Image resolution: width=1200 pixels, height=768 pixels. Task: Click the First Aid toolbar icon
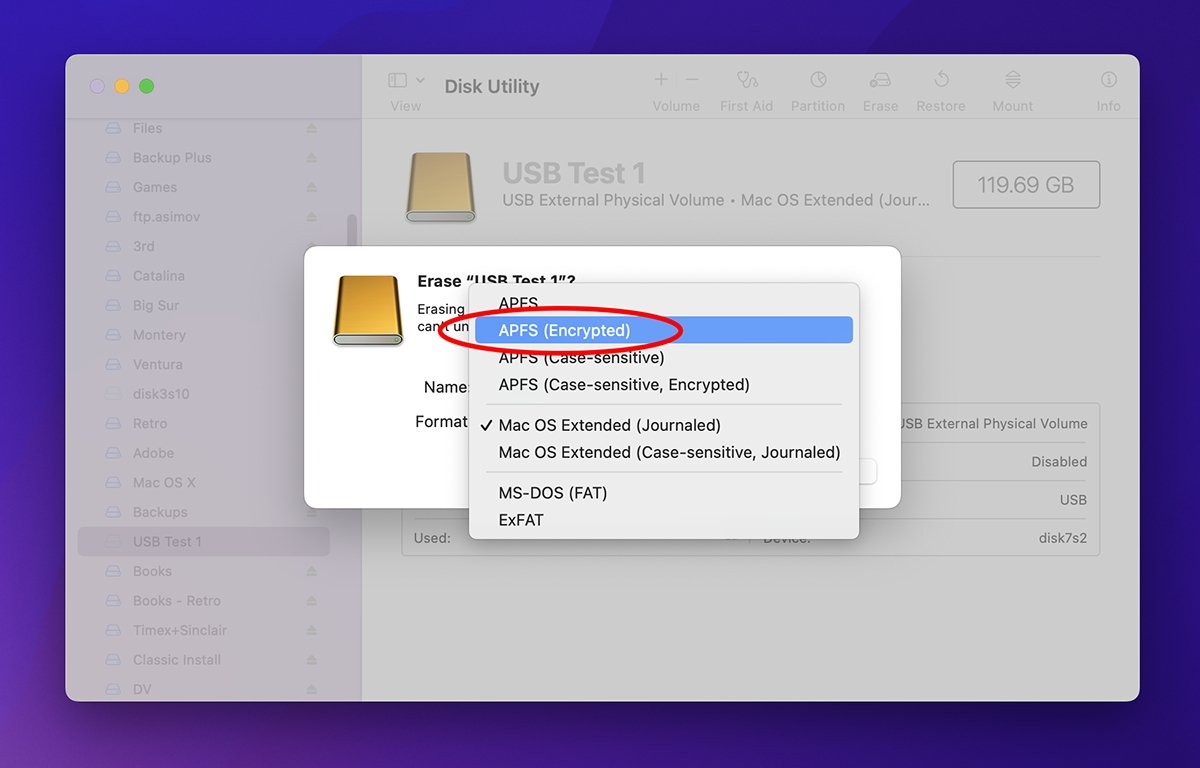pos(746,80)
